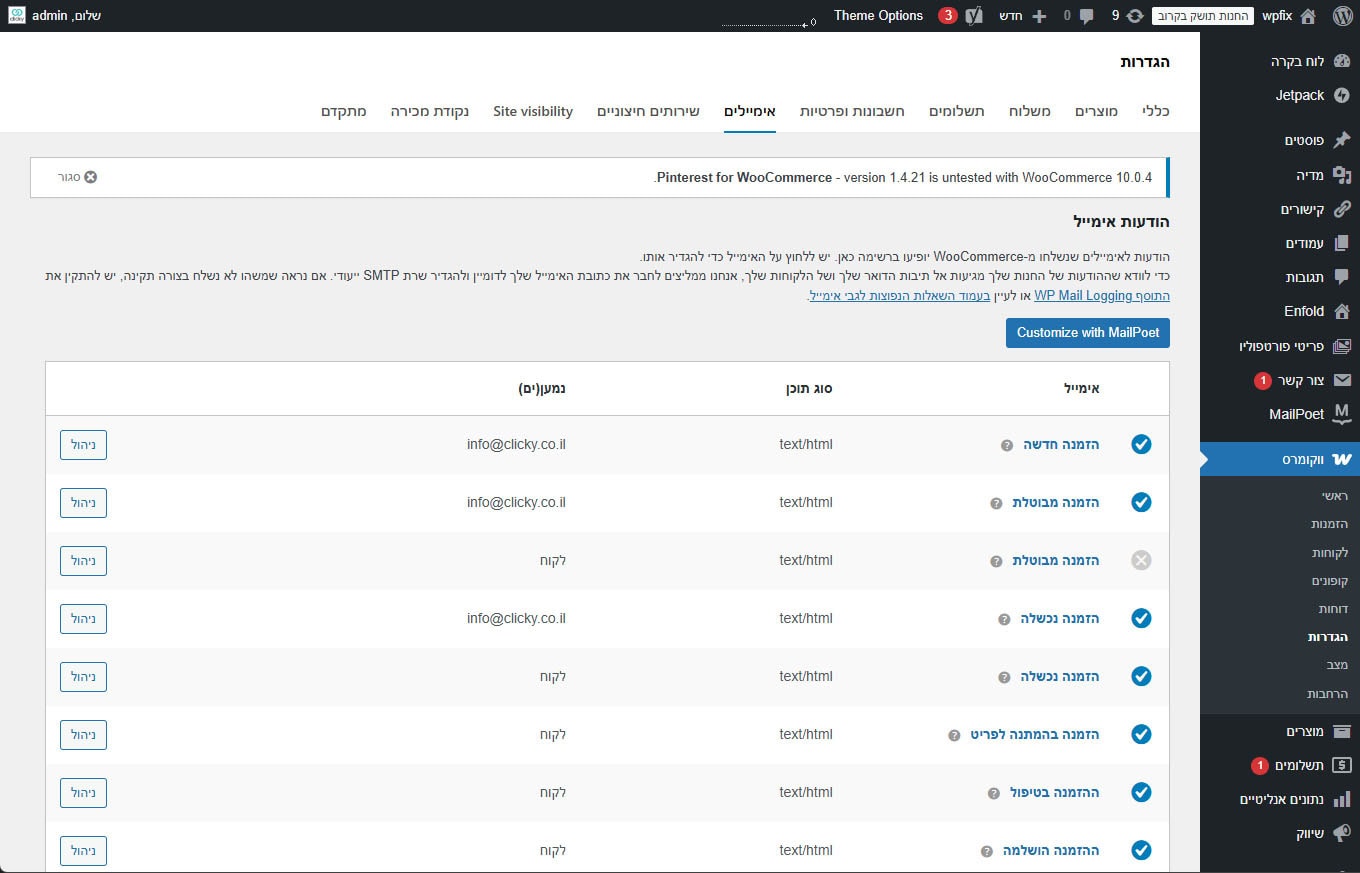Image resolution: width=1360 pixels, height=873 pixels.
Task: Open the updates icon showing 9
Action: (x=1133, y=16)
